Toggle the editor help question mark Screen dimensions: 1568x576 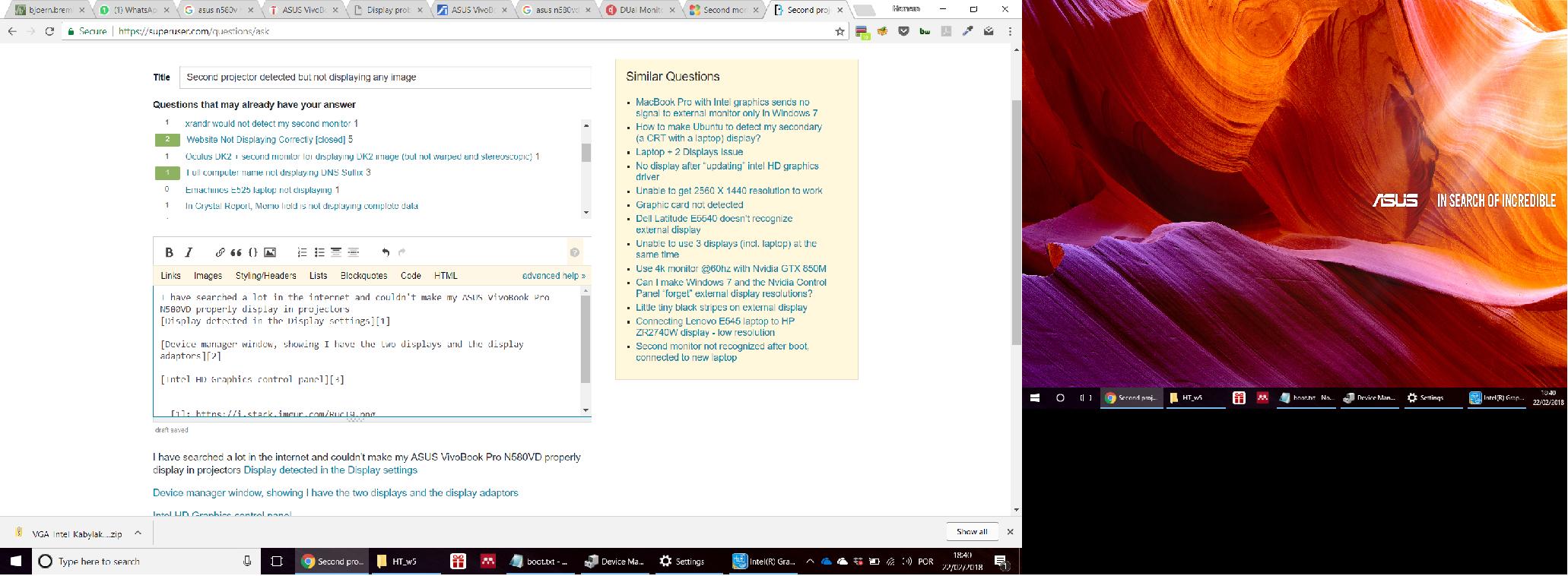(575, 252)
